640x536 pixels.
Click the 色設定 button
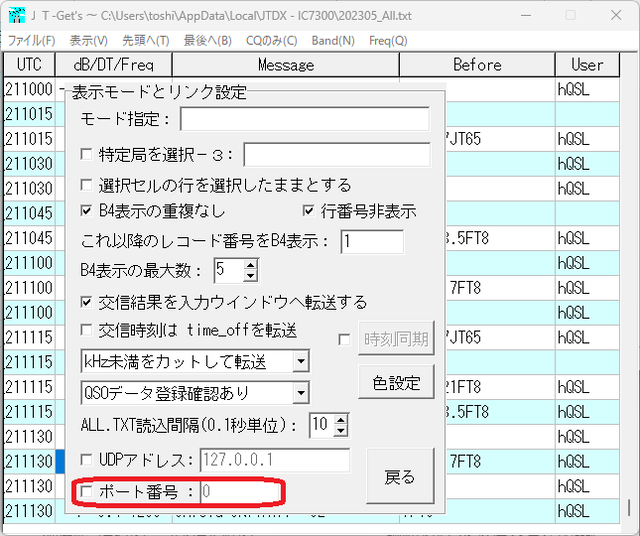[396, 382]
